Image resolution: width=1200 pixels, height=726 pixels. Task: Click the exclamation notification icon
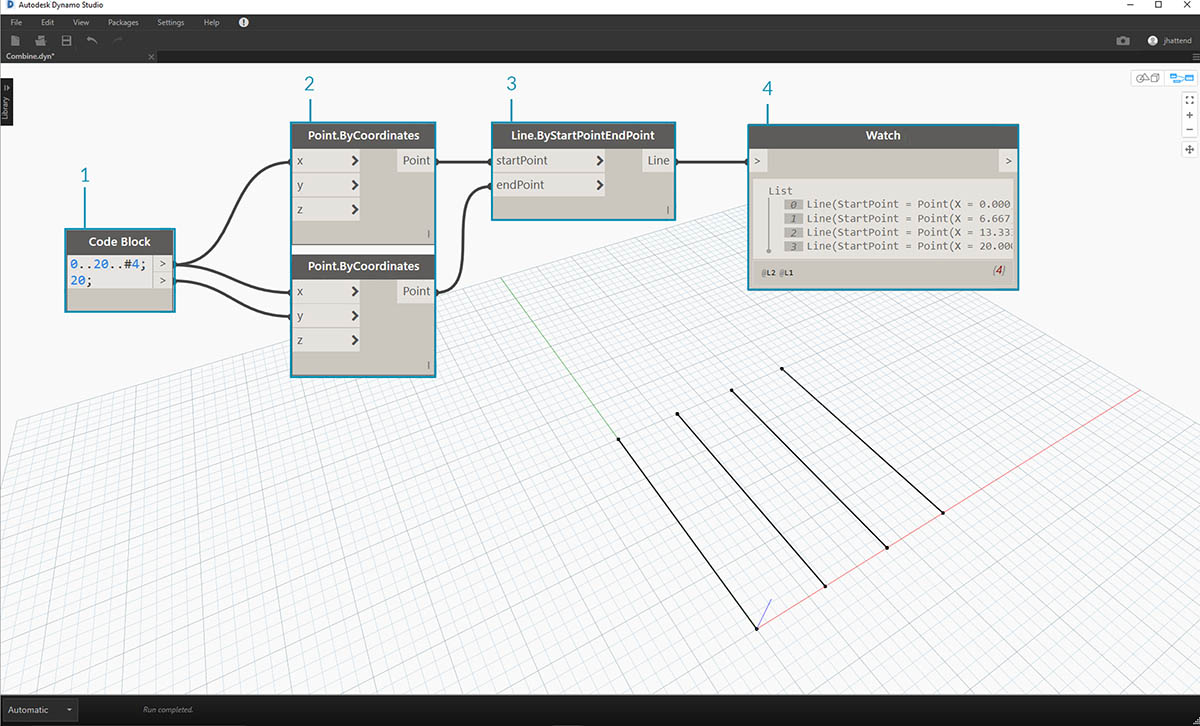(x=244, y=22)
